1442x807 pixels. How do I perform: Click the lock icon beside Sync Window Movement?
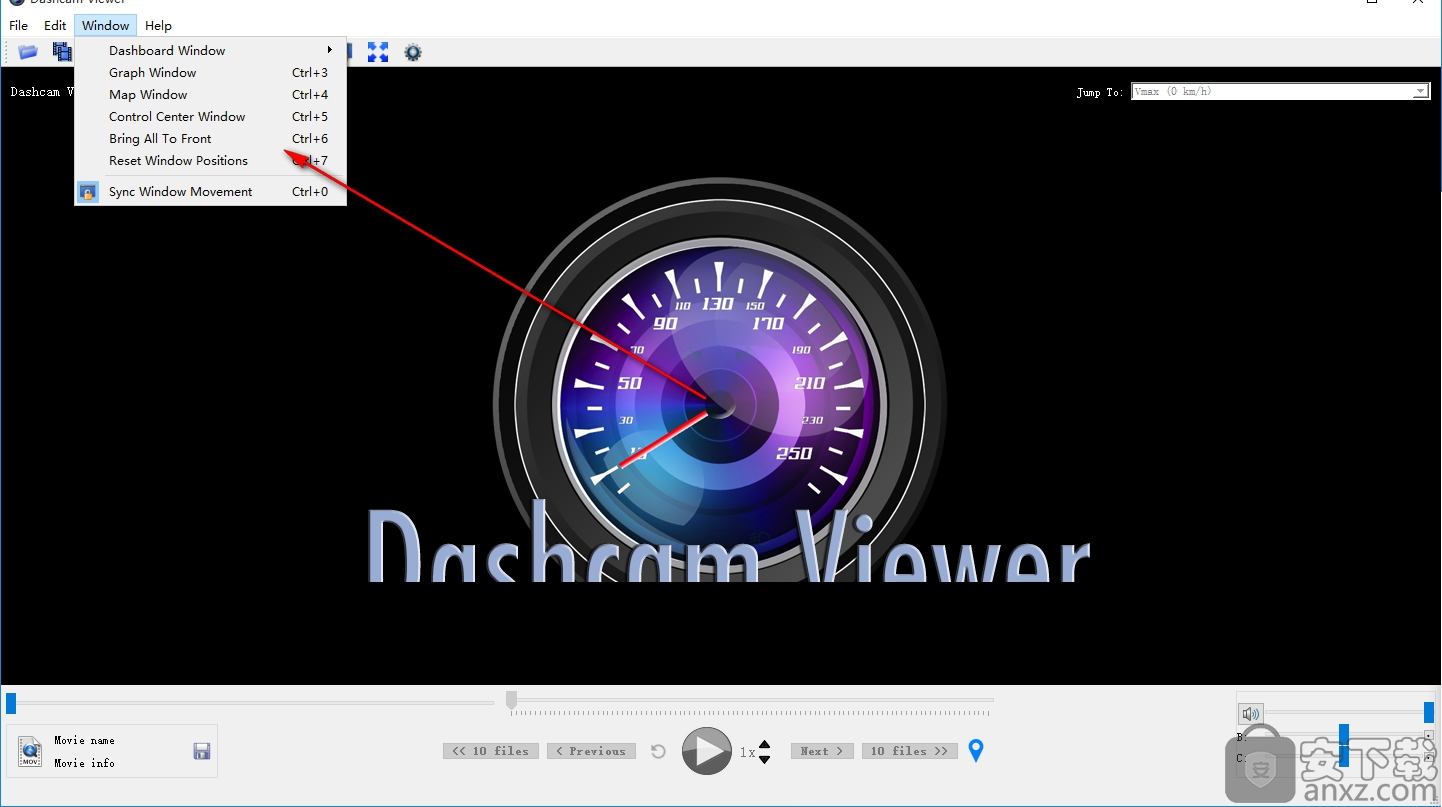[88, 191]
